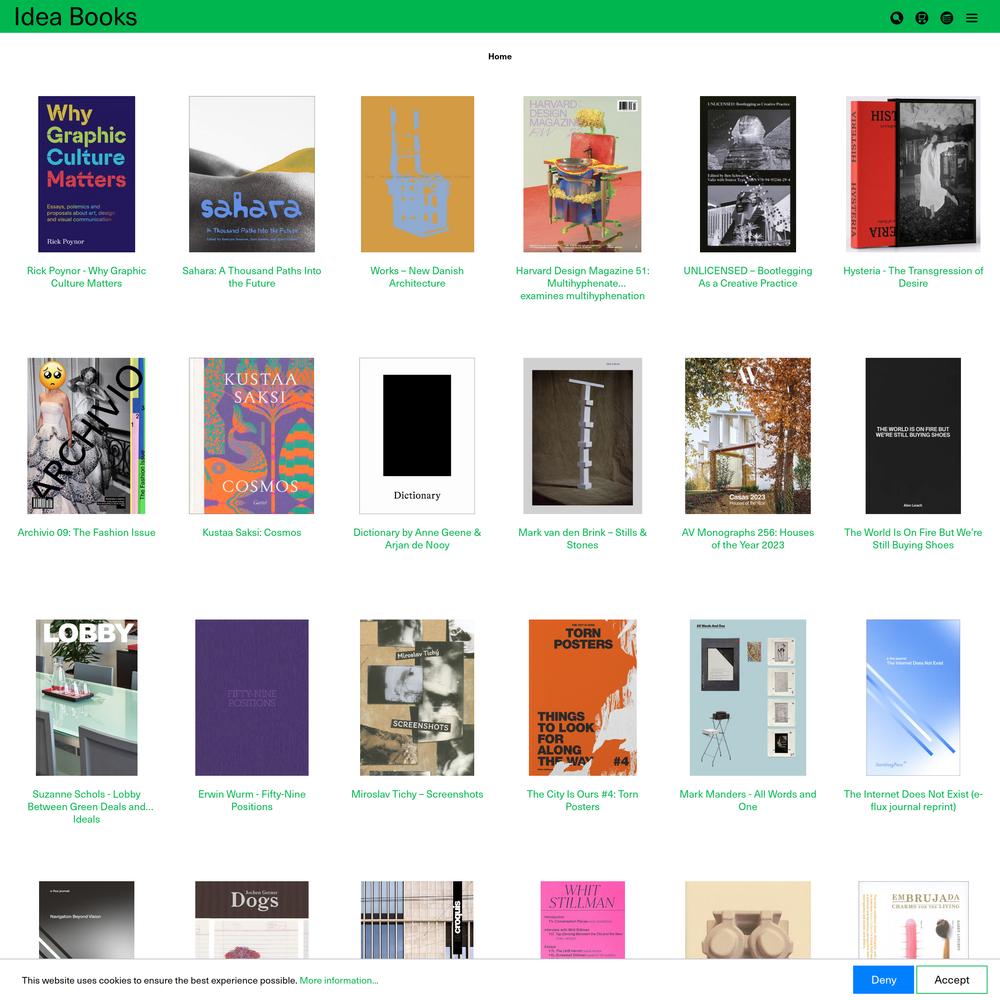This screenshot has width=1000, height=1000.
Task: Open 'AV Monographs 256: Houses of the Year 2023' link
Action: [748, 539]
